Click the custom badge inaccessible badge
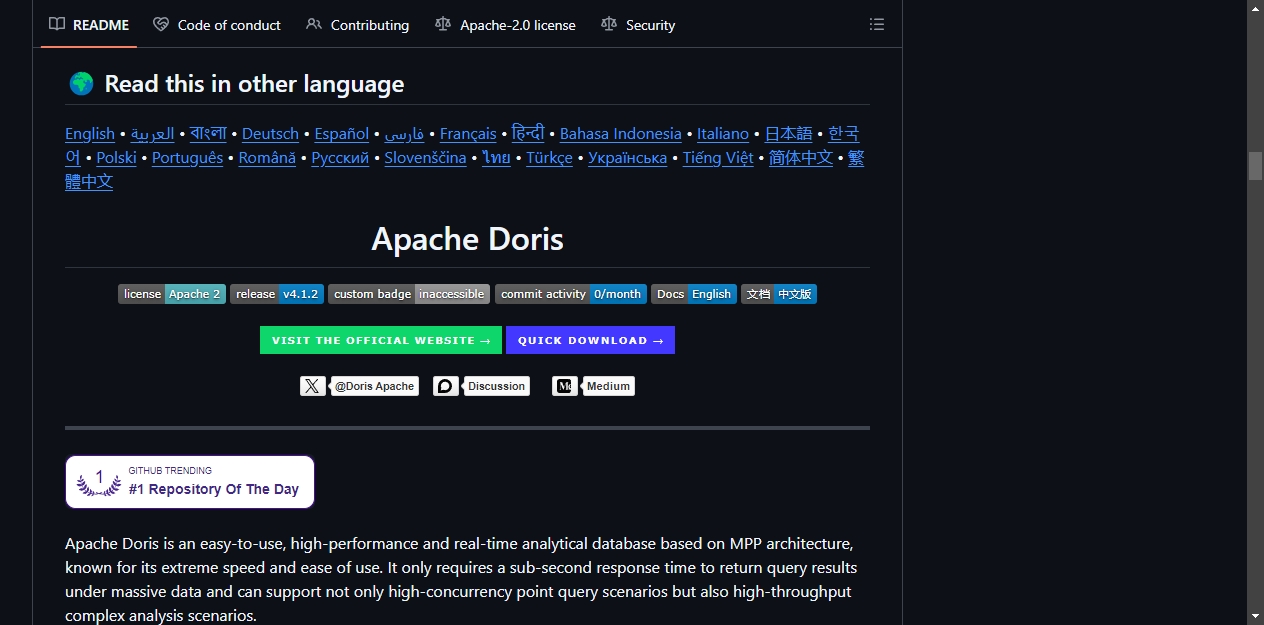1264x625 pixels. point(409,294)
